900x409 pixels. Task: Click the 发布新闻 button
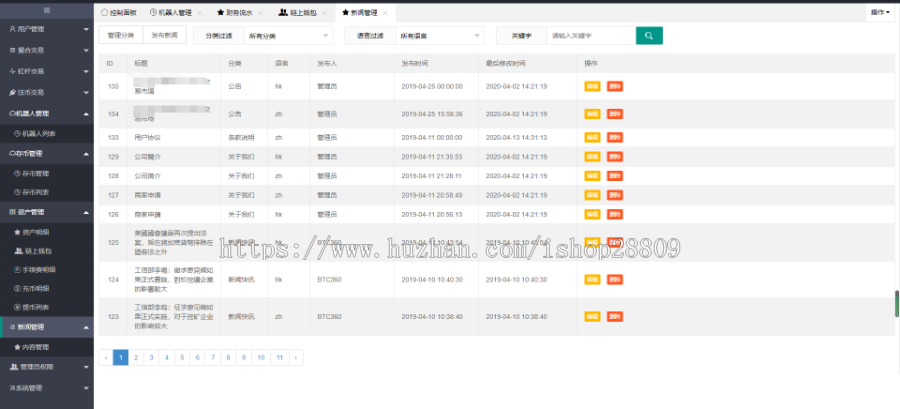pyautogui.click(x=164, y=36)
